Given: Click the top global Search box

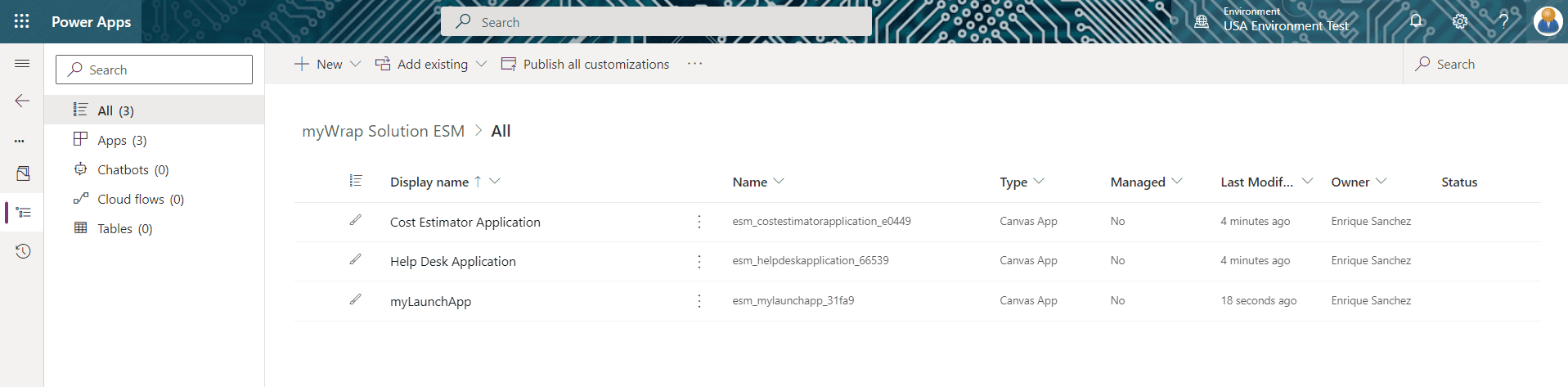Looking at the screenshot, I should (x=656, y=22).
